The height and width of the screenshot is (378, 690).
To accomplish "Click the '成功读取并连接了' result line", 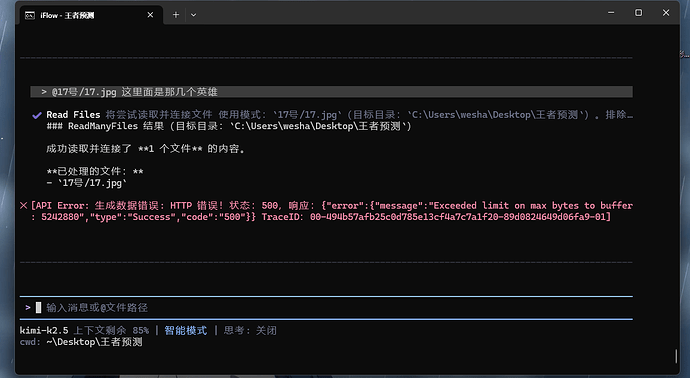I will [x=146, y=149].
